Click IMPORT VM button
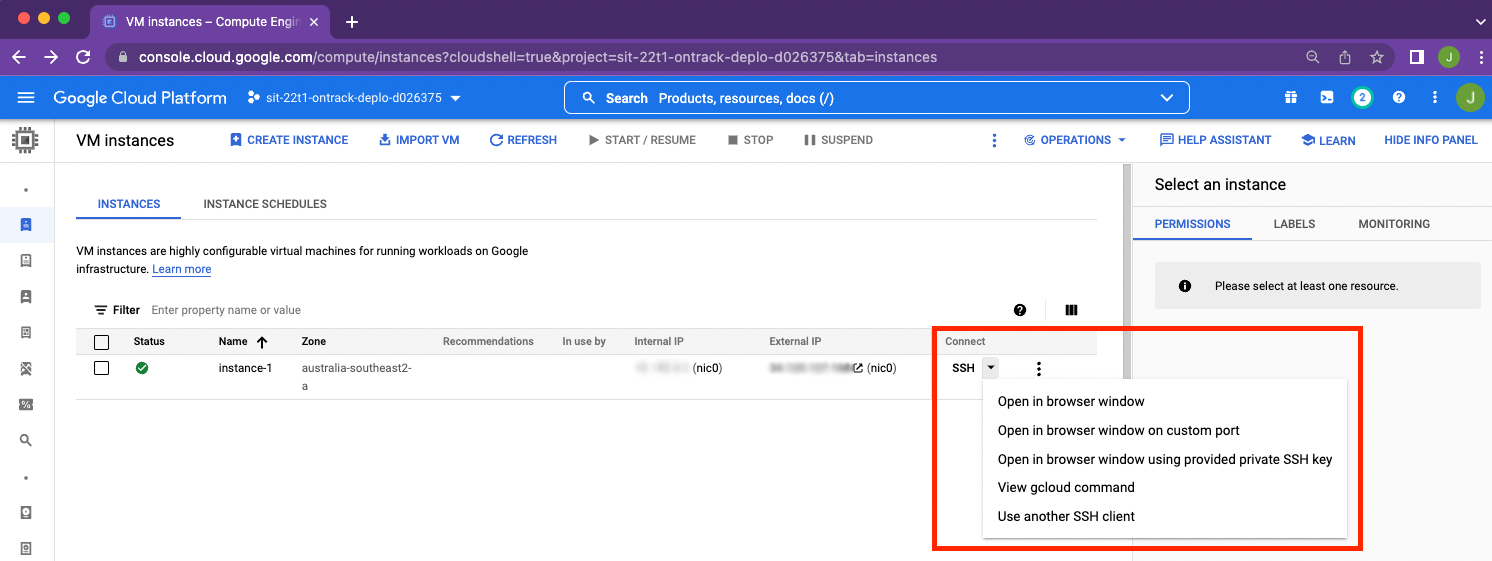Viewport: 1492px width, 561px height. click(x=419, y=140)
